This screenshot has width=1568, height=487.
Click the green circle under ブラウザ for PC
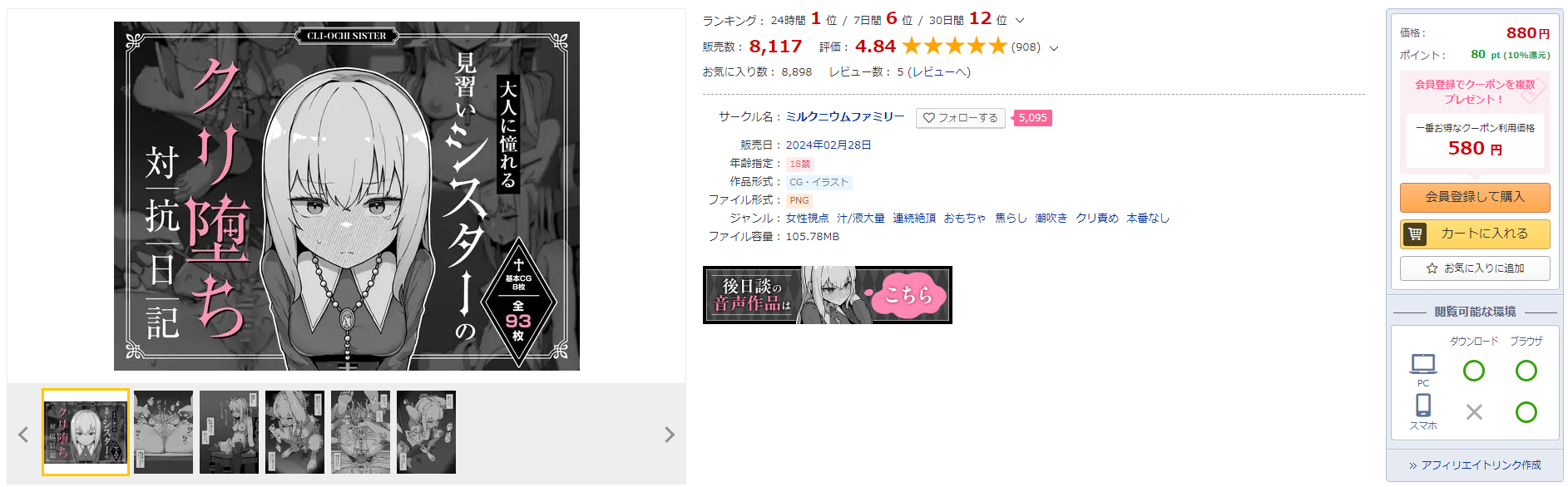click(1526, 371)
